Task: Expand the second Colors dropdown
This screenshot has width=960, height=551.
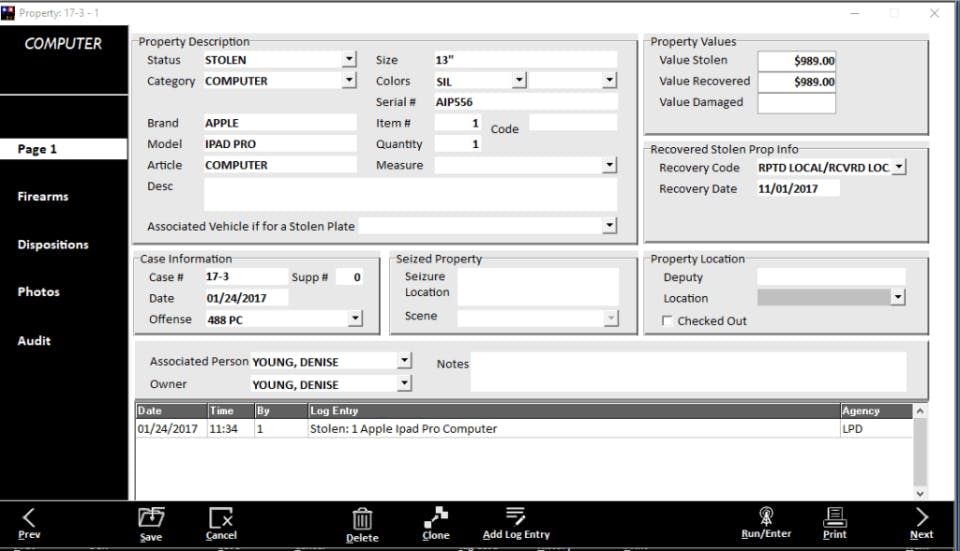Action: point(609,80)
